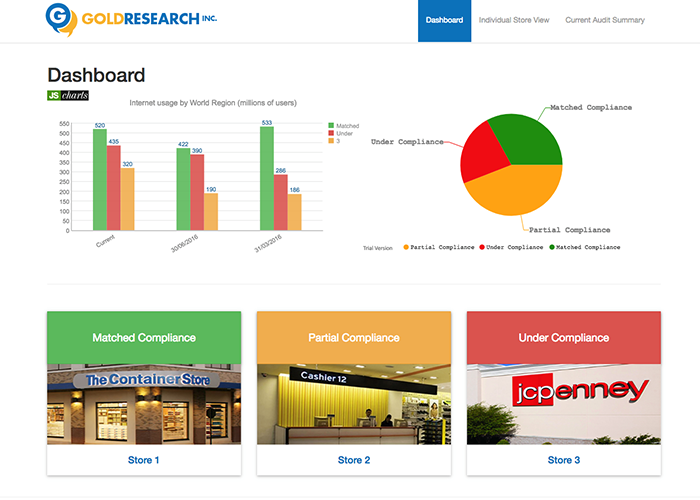
Task: Toggle Partial Compliance pie legend dot
Action: 406,247
